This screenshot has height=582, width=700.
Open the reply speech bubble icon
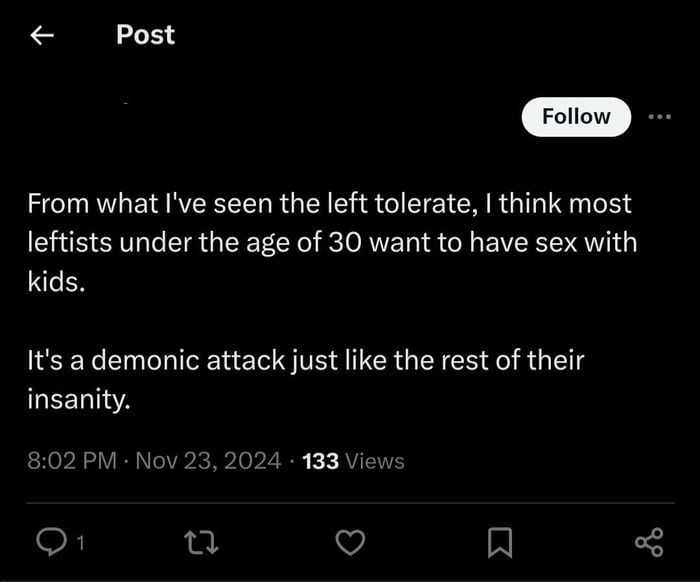coord(49,542)
